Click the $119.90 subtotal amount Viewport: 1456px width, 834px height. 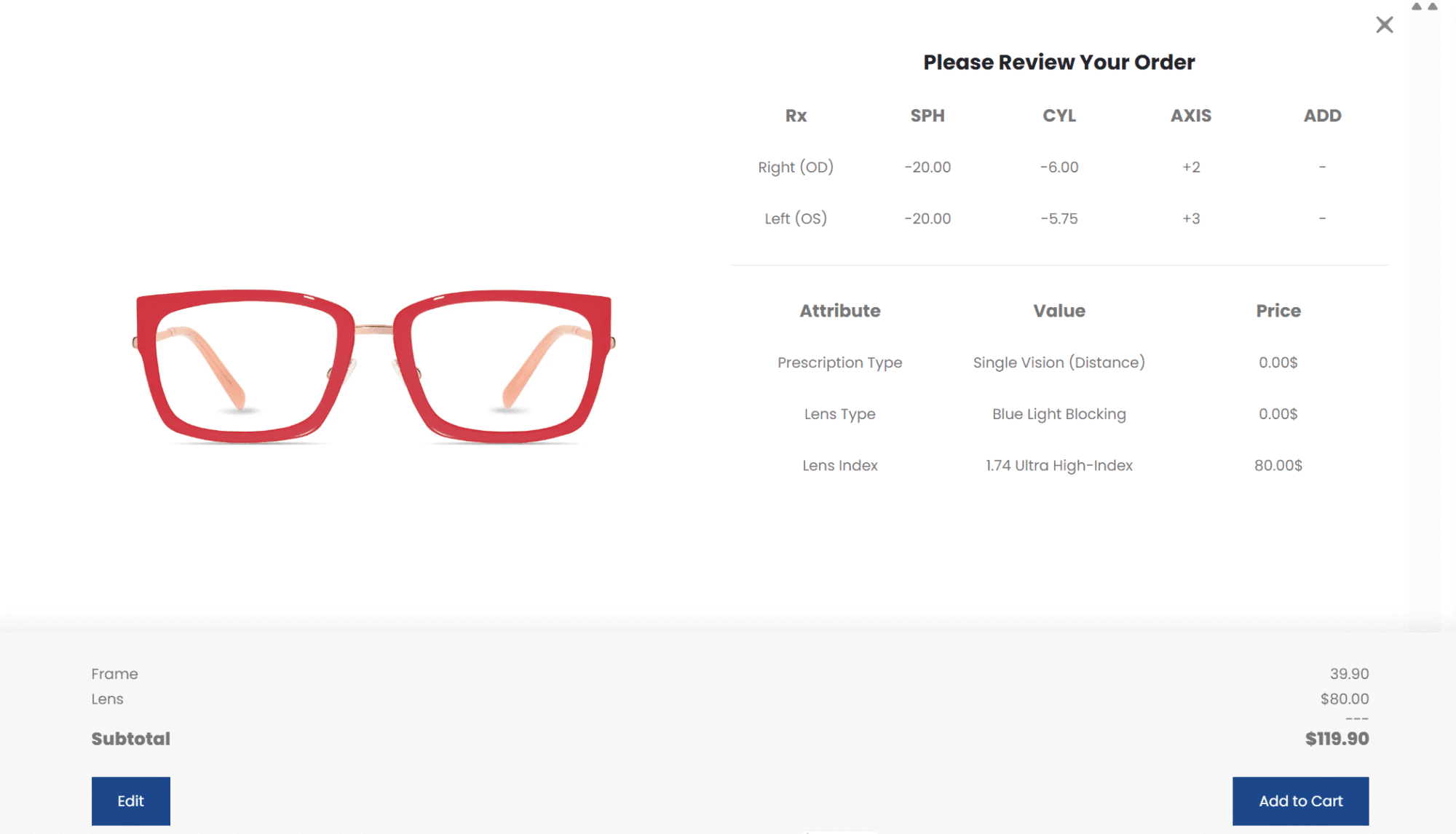1337,739
